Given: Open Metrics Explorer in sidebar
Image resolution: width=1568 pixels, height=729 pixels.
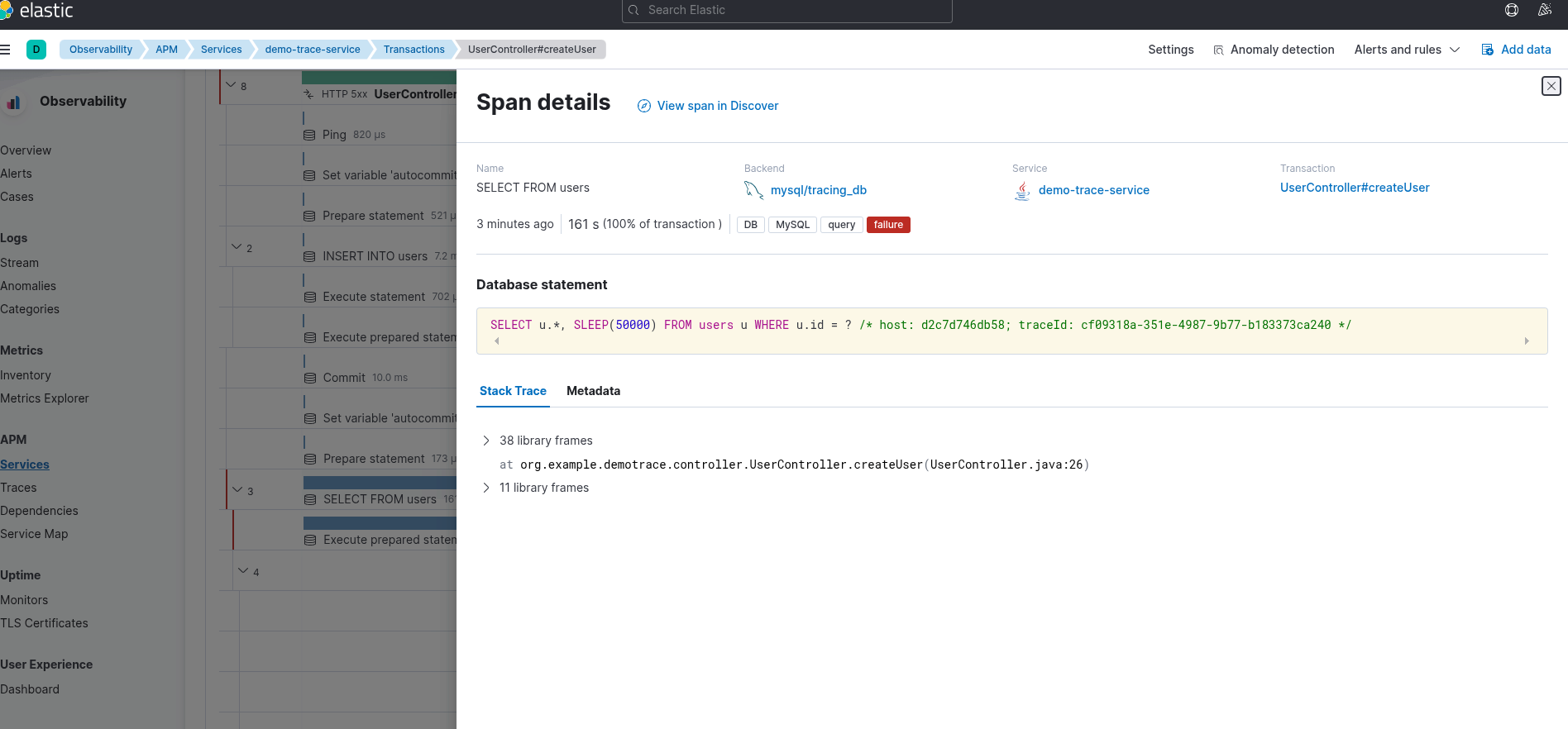Looking at the screenshot, I should coord(45,398).
